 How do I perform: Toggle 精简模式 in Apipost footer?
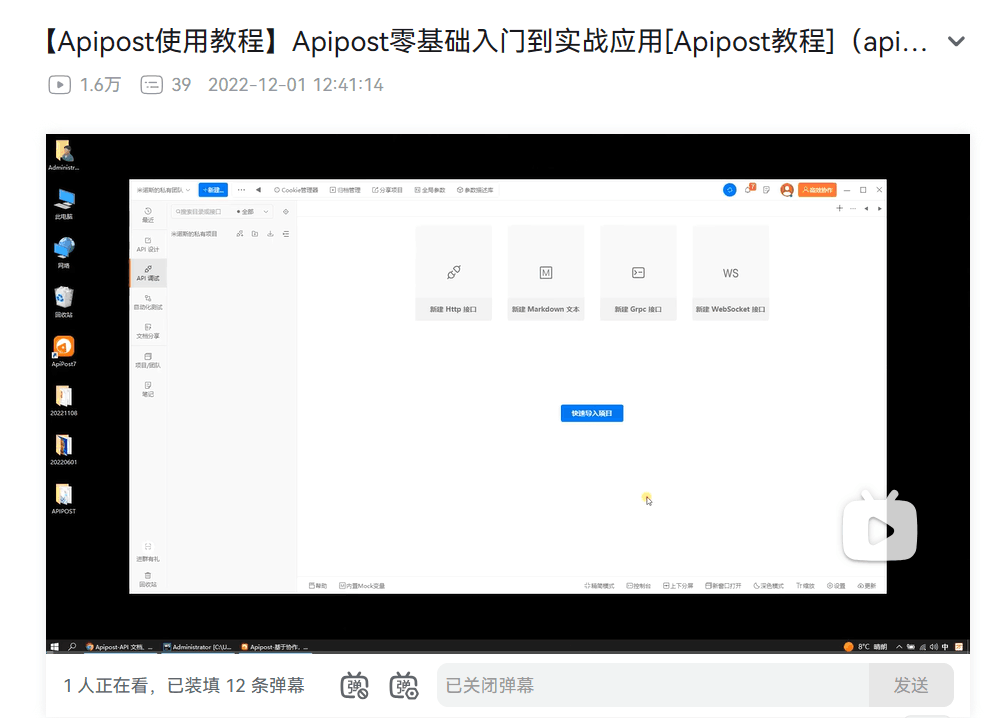pyautogui.click(x=599, y=585)
